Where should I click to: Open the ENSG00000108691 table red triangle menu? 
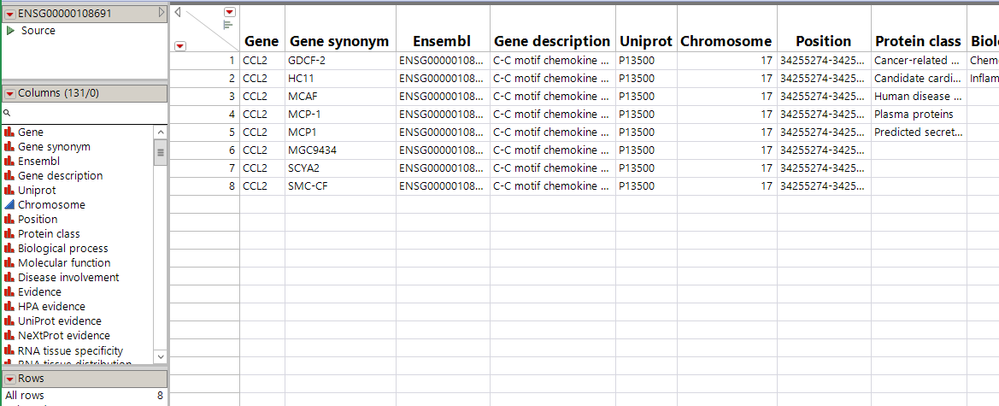coord(10,13)
